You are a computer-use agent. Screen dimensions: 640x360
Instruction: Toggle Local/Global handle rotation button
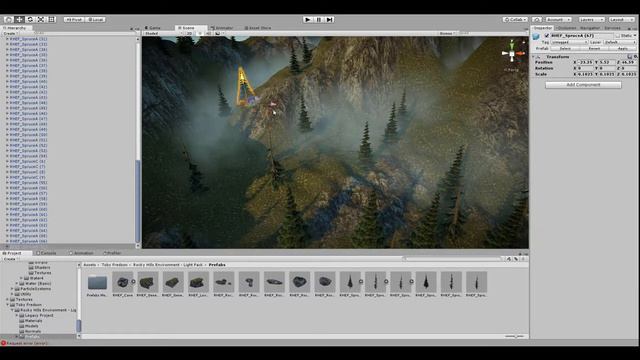click(96, 19)
